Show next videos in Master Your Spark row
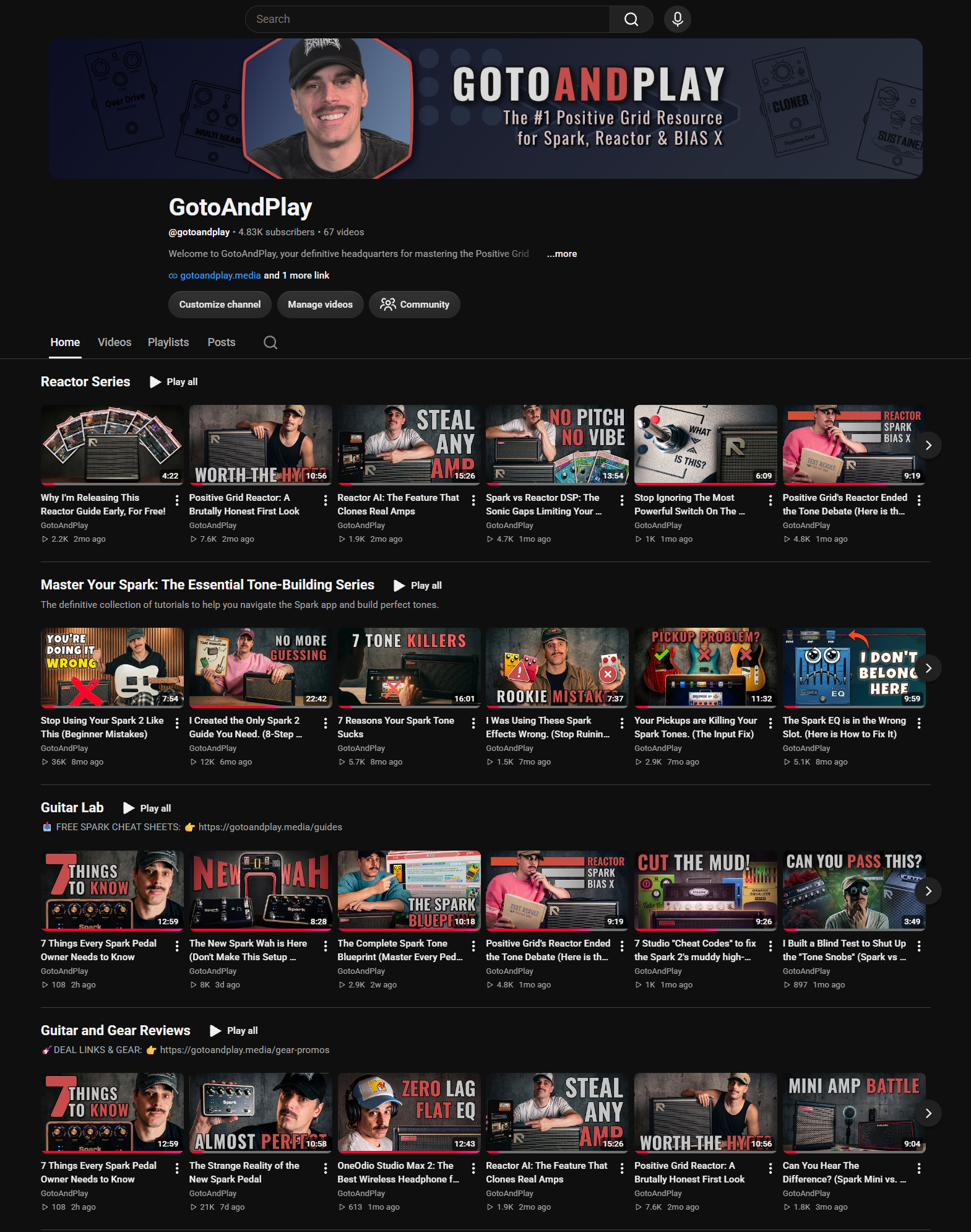 (928, 668)
